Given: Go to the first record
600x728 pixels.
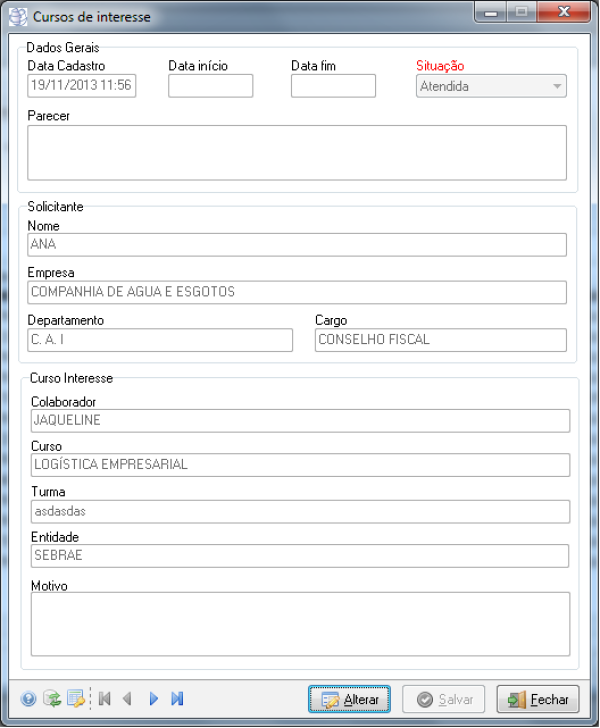Looking at the screenshot, I should (x=105, y=699).
